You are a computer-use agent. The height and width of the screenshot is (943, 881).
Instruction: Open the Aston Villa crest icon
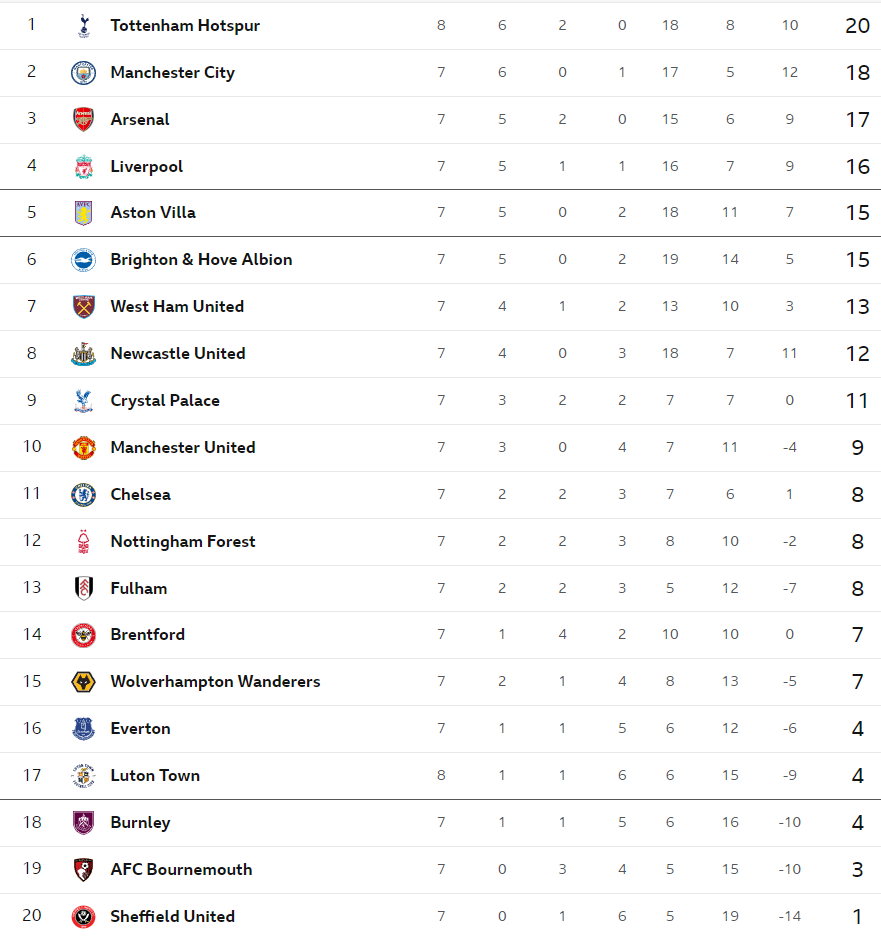tap(84, 213)
